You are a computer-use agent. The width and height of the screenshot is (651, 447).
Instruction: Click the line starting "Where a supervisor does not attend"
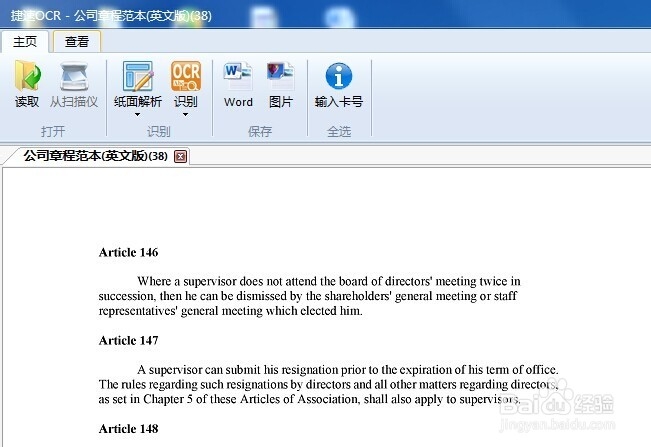point(329,281)
